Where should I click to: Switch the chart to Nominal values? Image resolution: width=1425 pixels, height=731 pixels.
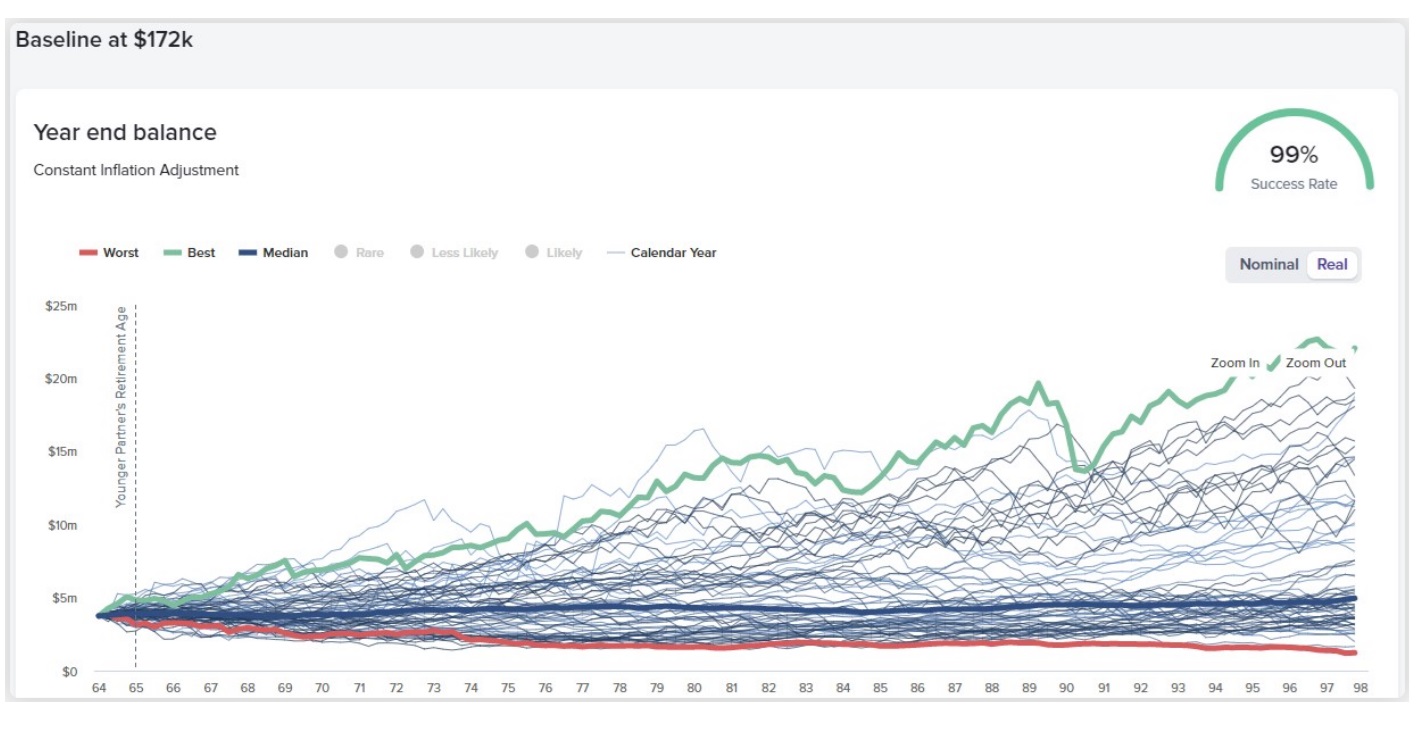click(x=1268, y=265)
